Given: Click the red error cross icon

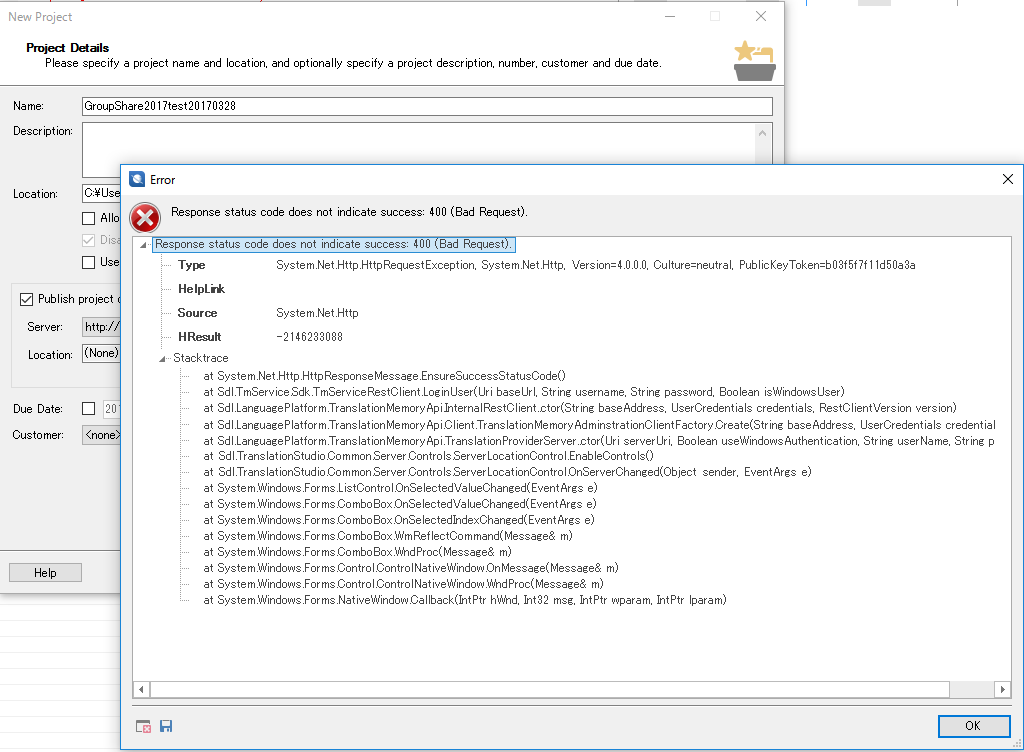Looking at the screenshot, I should (145, 216).
